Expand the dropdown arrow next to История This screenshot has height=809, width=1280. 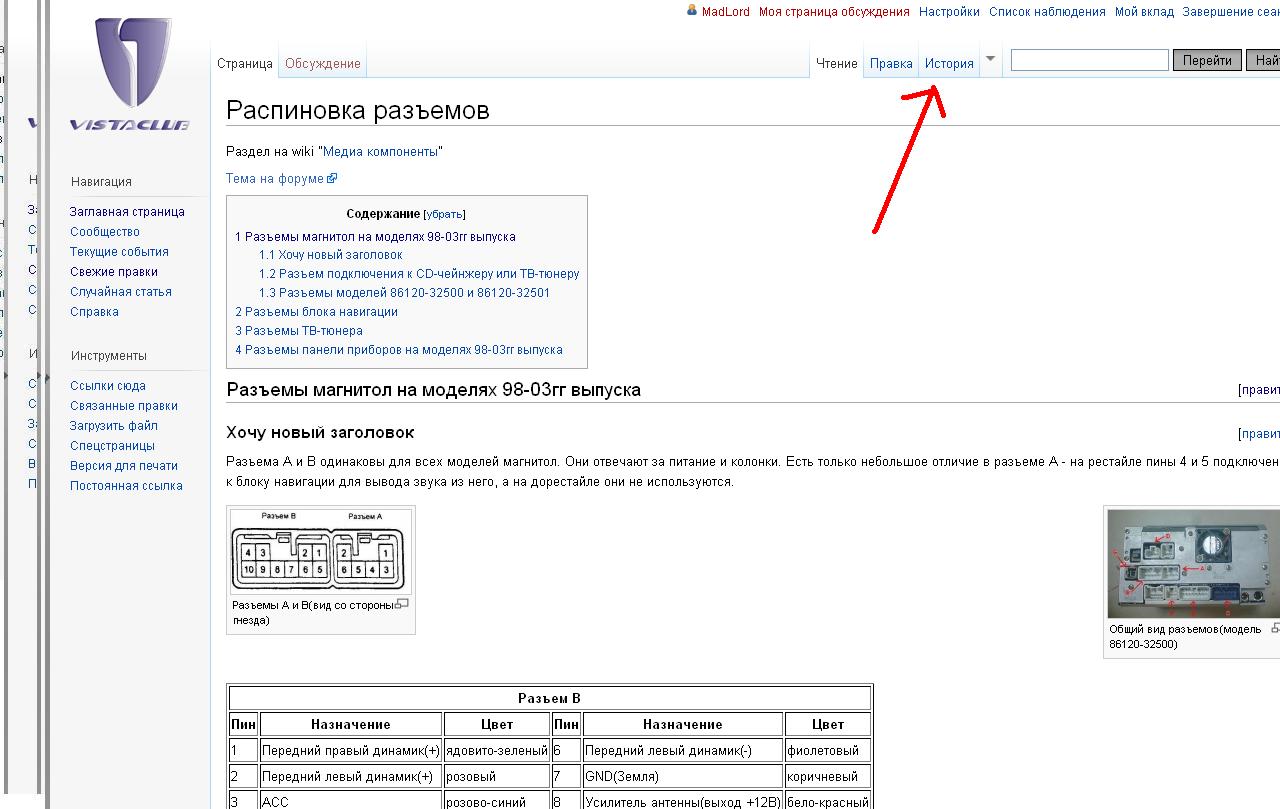click(x=990, y=59)
